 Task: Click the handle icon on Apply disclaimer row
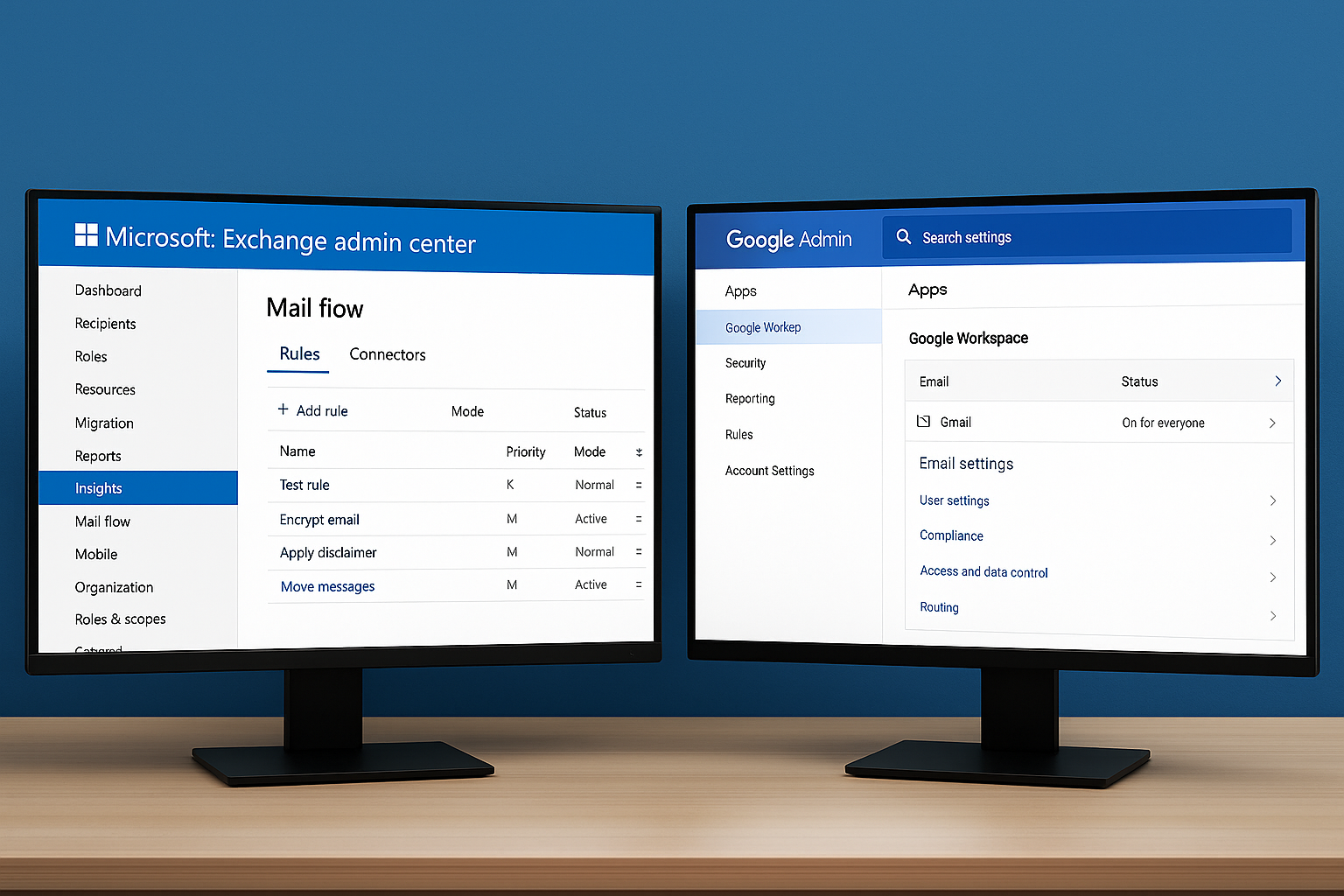click(639, 552)
